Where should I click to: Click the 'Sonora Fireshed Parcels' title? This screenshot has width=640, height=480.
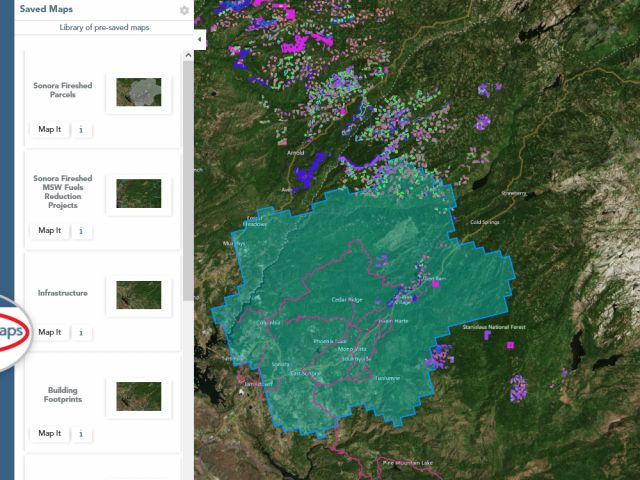coord(63,90)
